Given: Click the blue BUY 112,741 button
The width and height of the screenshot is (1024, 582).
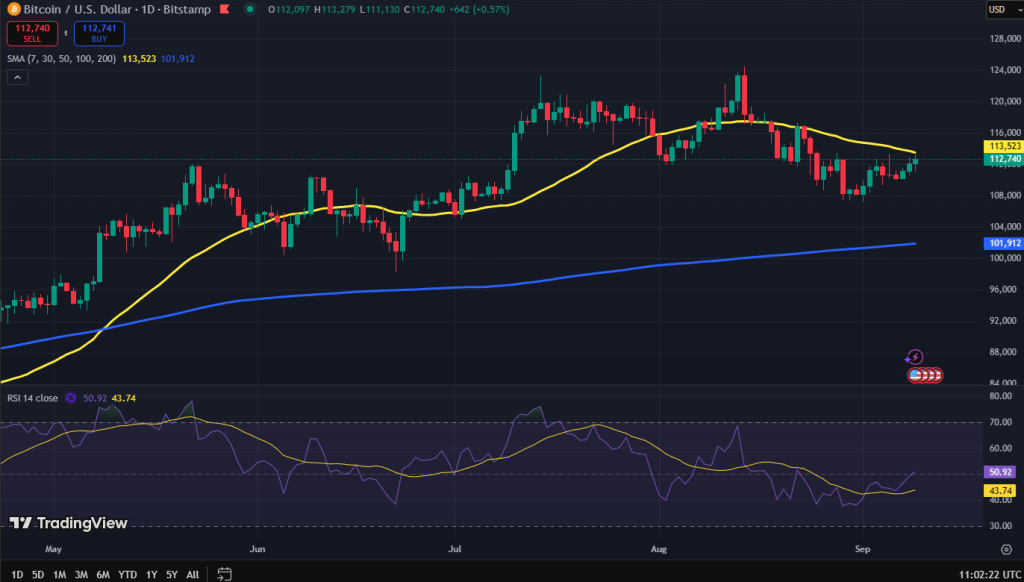Looking at the screenshot, I should [x=99, y=33].
